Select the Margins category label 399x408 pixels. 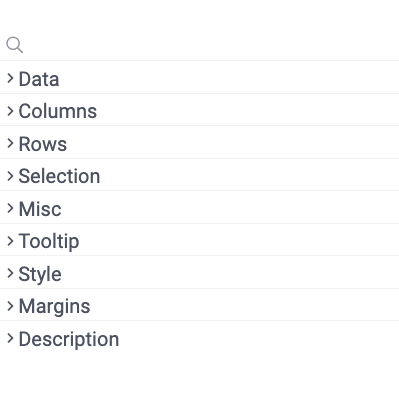[54, 307]
